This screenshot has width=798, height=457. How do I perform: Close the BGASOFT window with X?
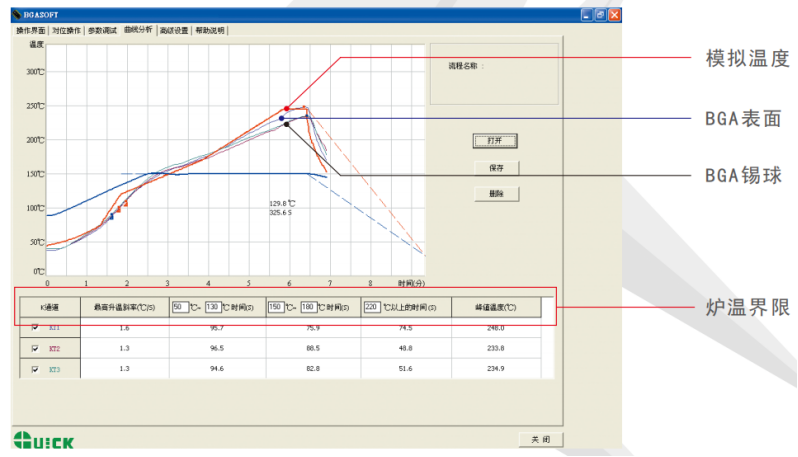click(614, 16)
